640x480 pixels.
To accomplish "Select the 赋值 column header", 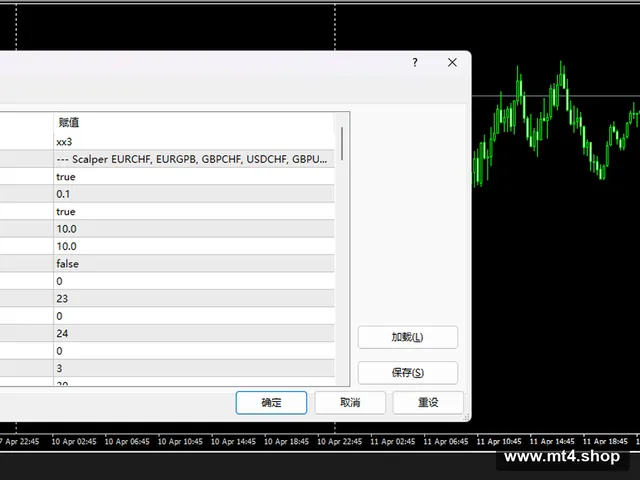I will [x=194, y=122].
